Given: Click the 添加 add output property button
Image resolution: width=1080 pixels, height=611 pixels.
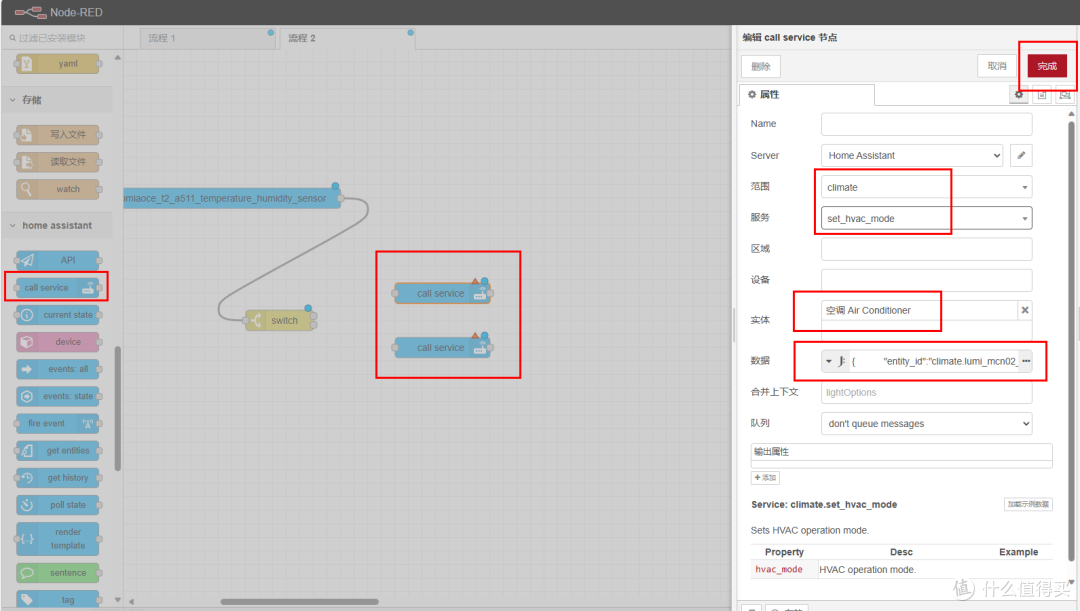Looking at the screenshot, I should (765, 477).
